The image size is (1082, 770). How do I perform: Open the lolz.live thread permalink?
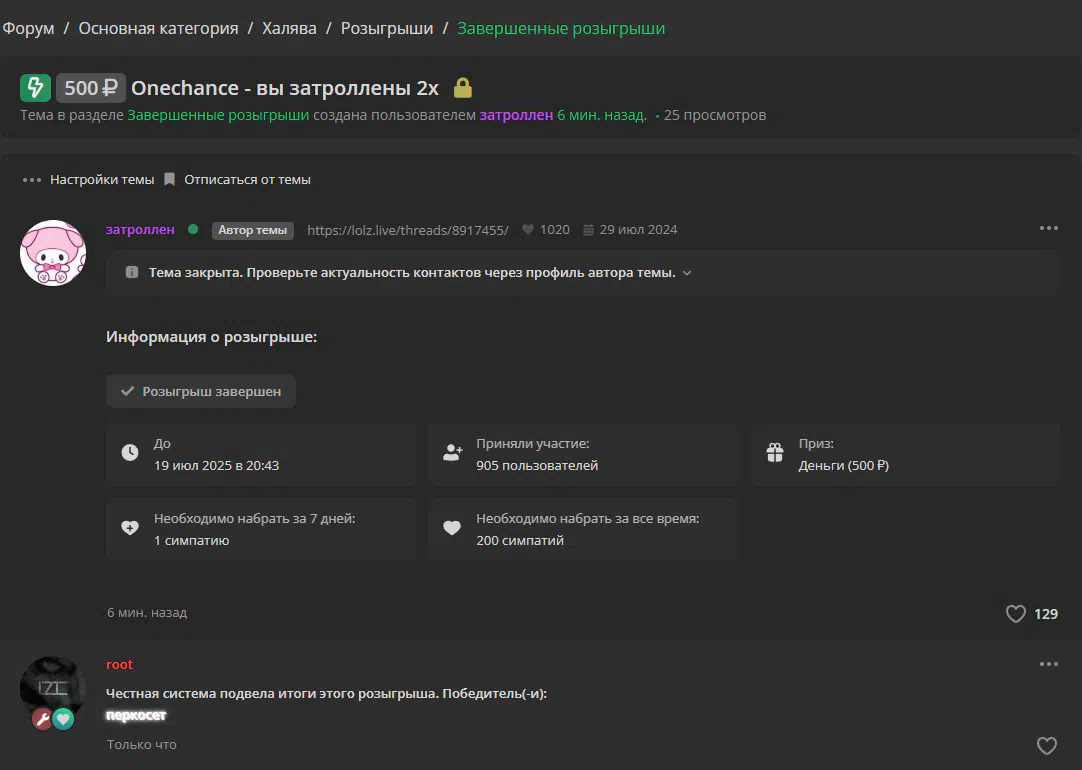pyautogui.click(x=408, y=230)
